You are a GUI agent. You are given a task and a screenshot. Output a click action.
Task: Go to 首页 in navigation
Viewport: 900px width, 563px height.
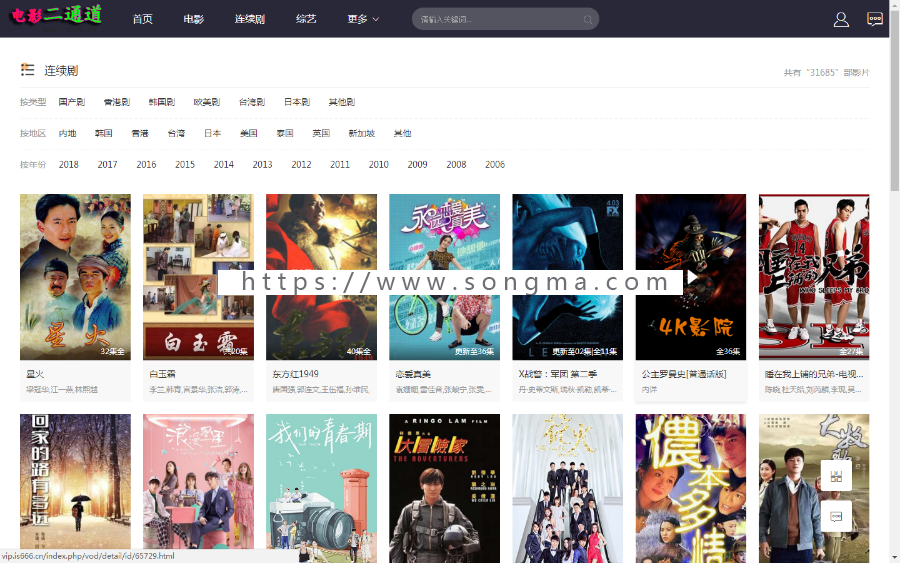pyautogui.click(x=142, y=19)
